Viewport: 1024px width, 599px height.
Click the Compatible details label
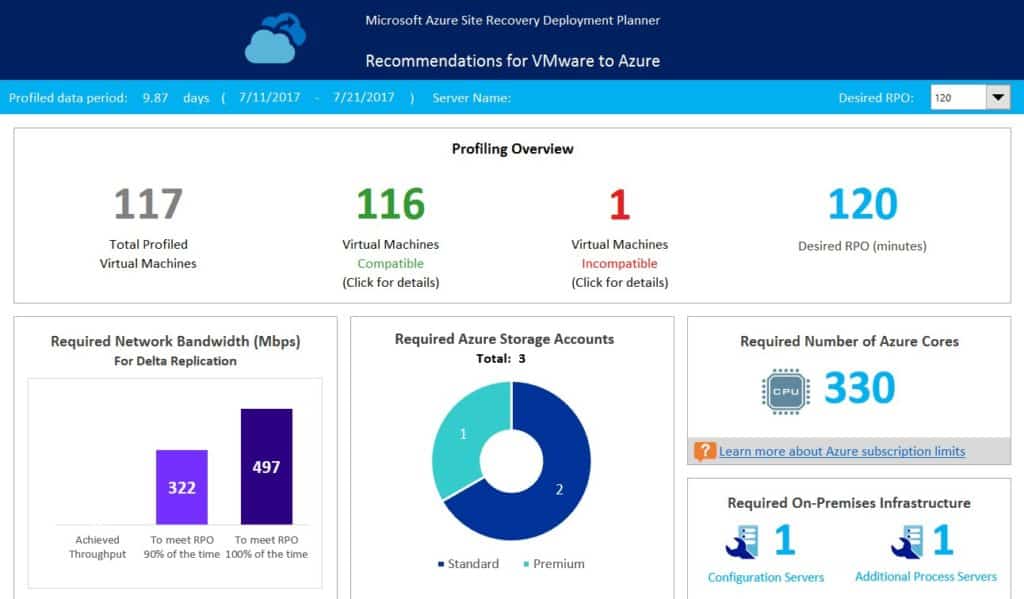[x=390, y=264]
